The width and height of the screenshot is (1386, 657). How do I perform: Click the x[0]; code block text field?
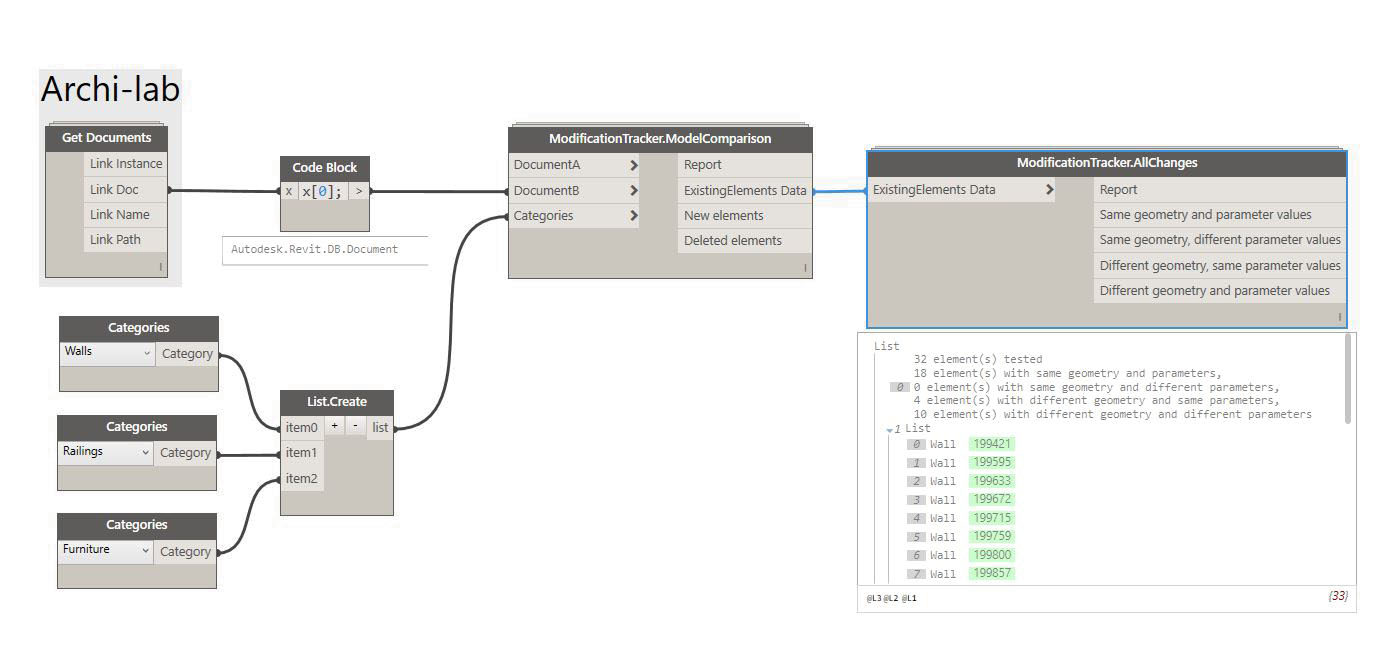coord(322,191)
